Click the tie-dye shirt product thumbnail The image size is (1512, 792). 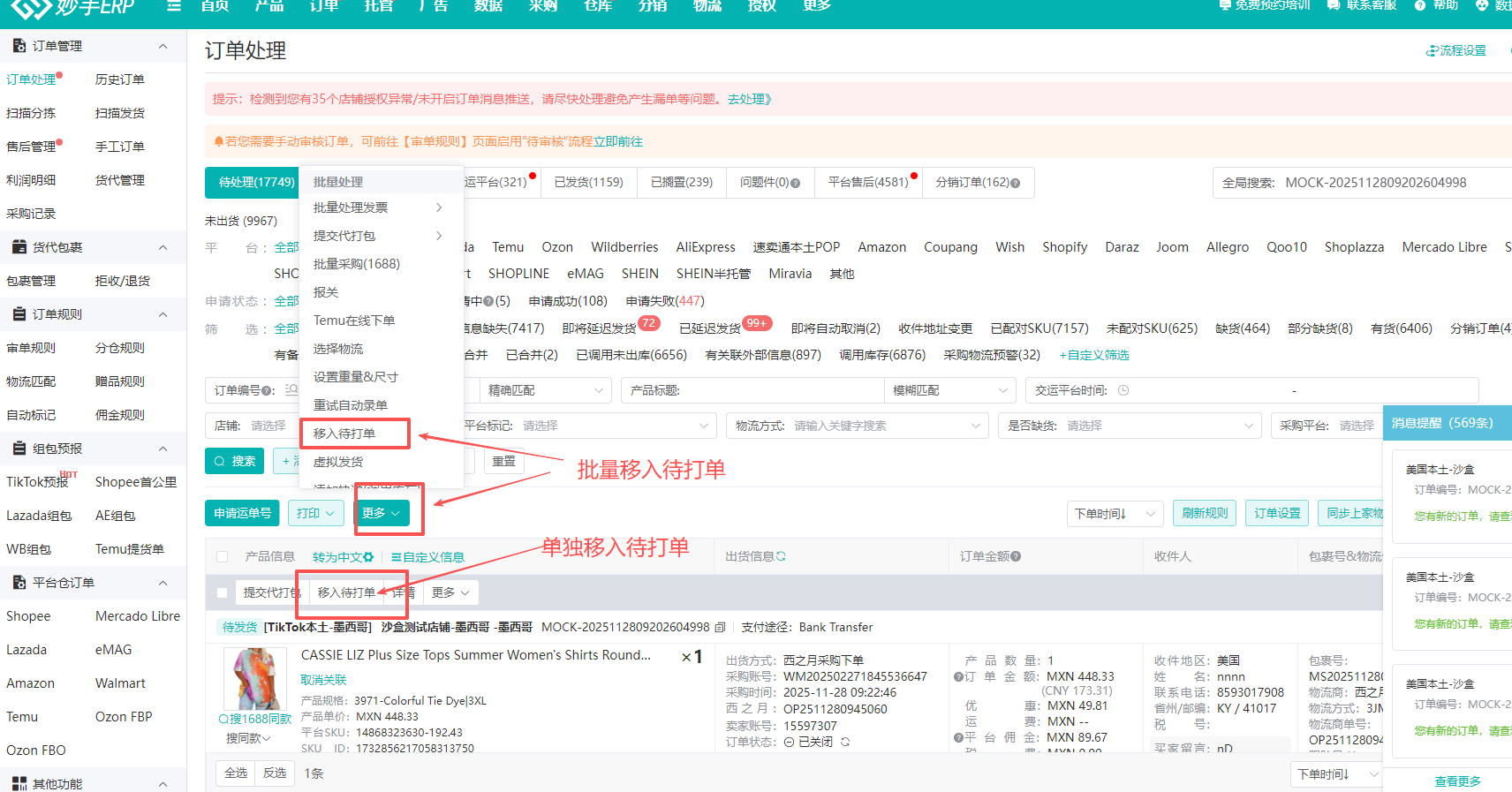255,679
